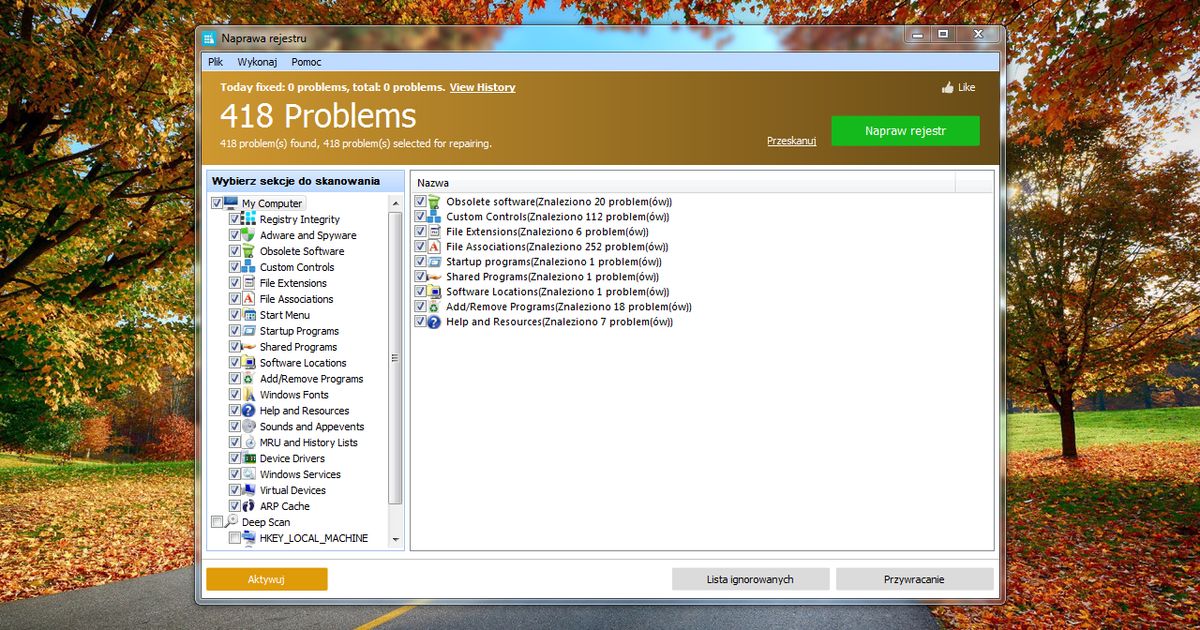Image resolution: width=1200 pixels, height=630 pixels.
Task: Click the Custom Controls icon in sidebar
Action: (250, 267)
